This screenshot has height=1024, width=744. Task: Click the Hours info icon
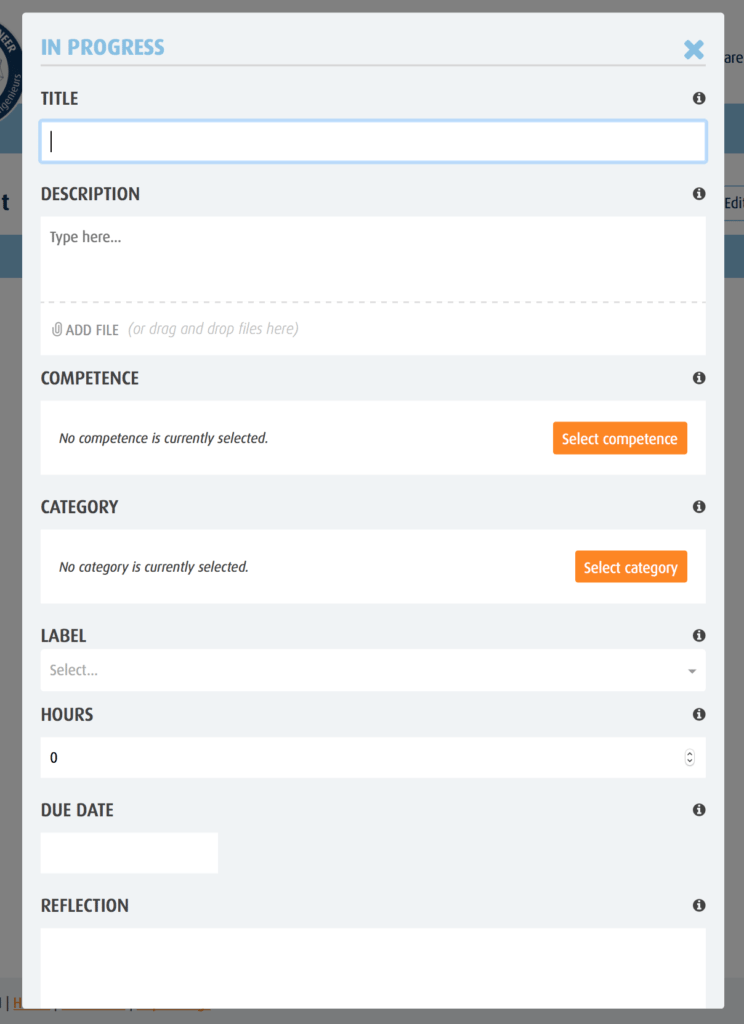(x=699, y=714)
